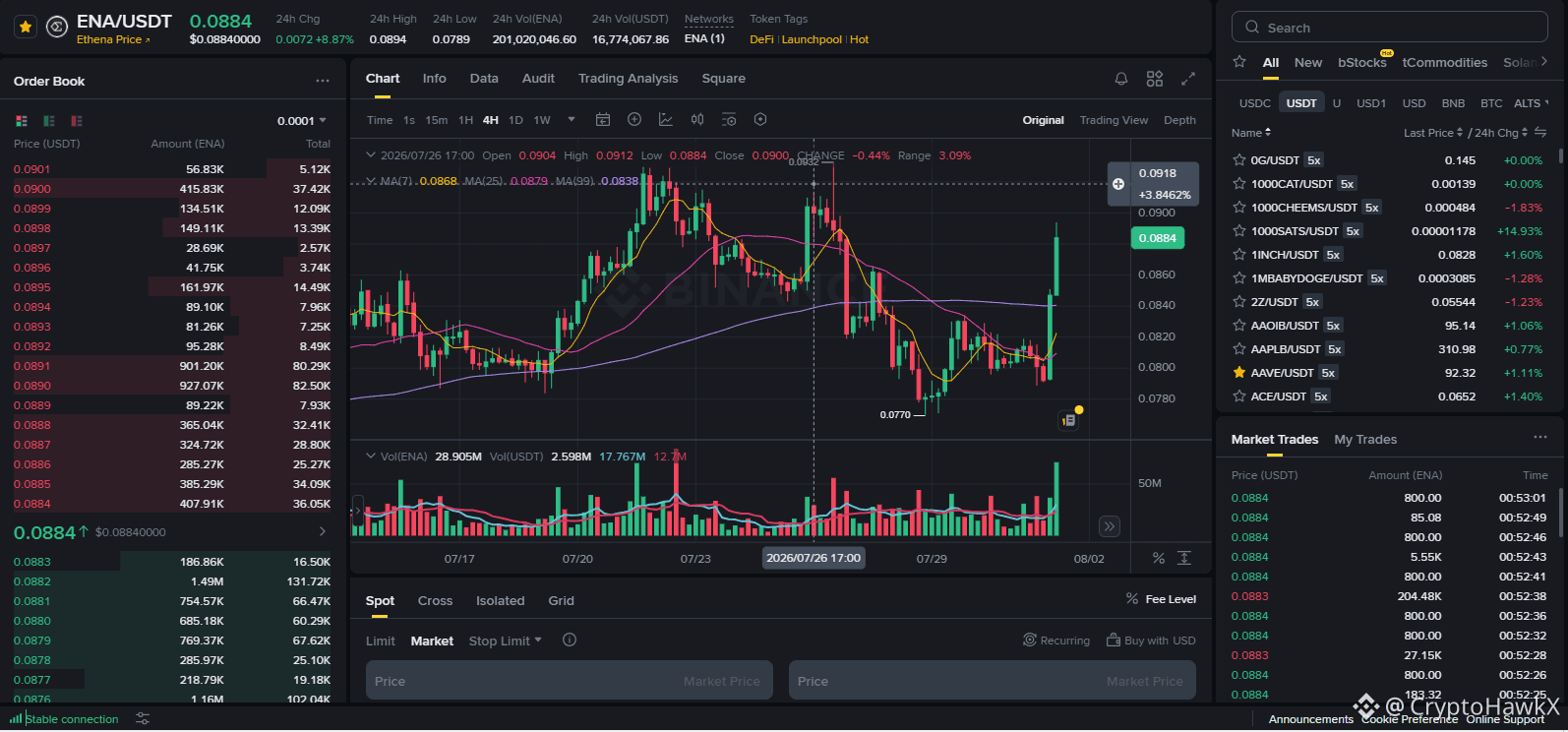Expand the ALTS quote currency dropdown
The height and width of the screenshot is (732, 1568).
tap(1532, 102)
